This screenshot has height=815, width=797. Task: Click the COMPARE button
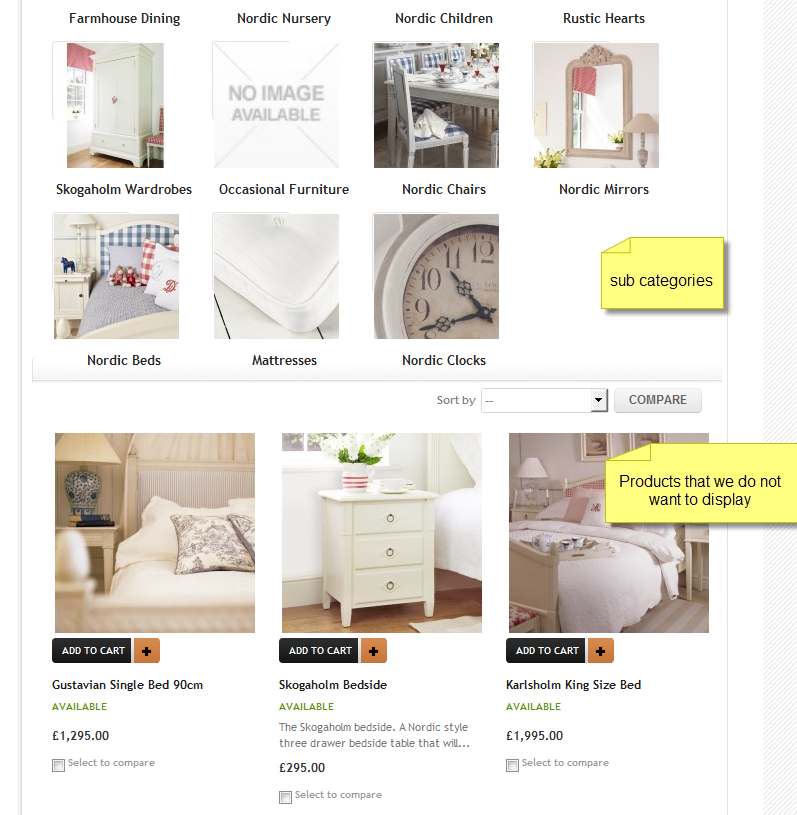(x=658, y=400)
